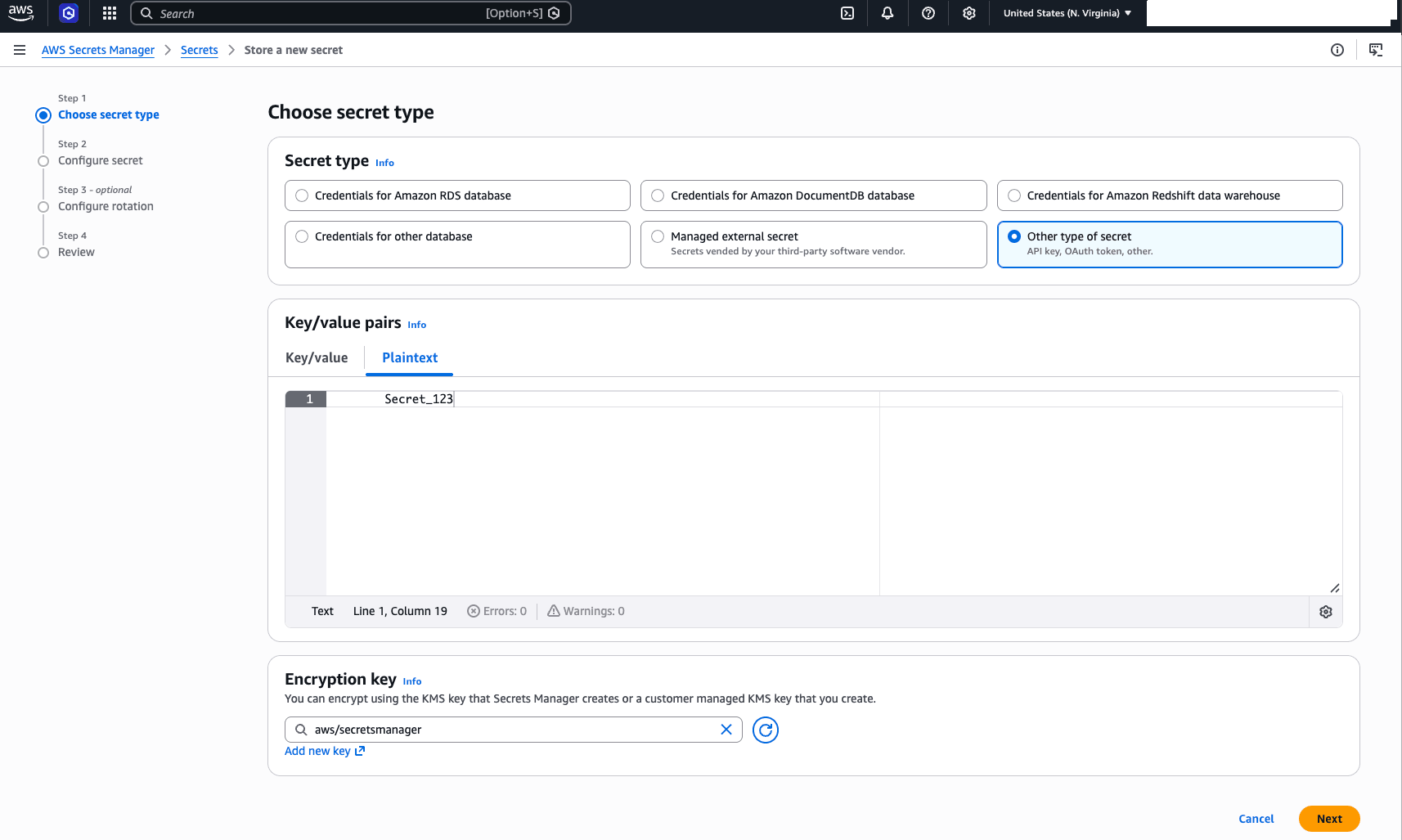Open the aws/secretsmanager encryption key combo box
This screenshot has height=840, width=1402.
513,730
